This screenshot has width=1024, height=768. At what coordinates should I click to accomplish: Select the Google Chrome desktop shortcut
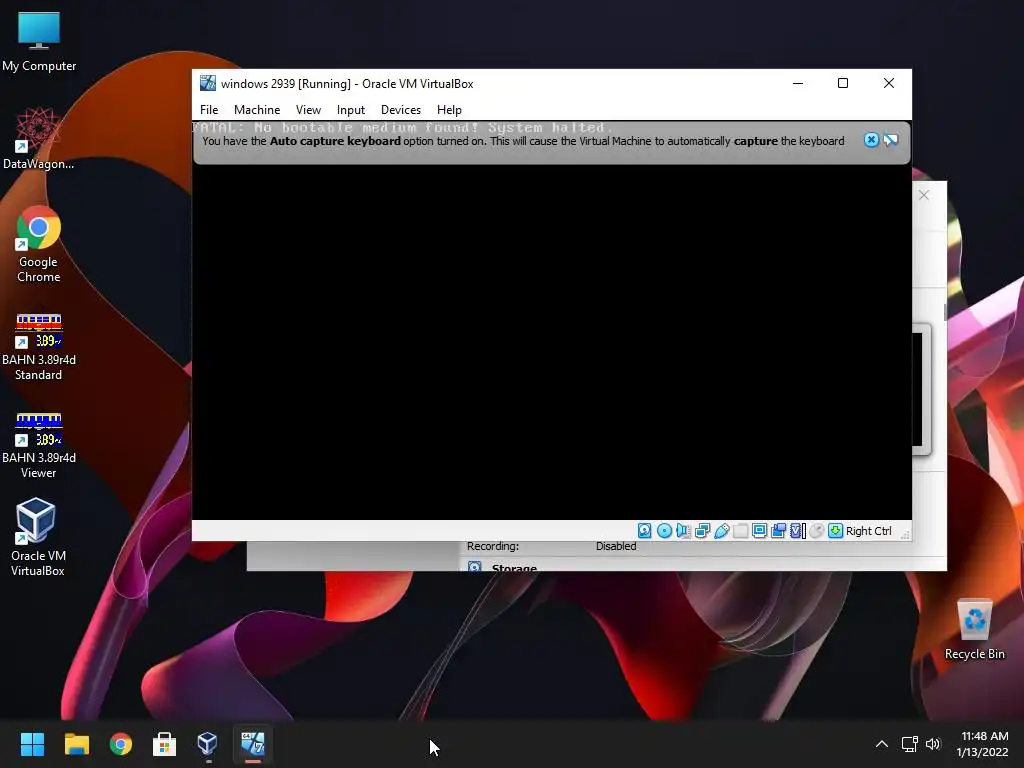[39, 244]
